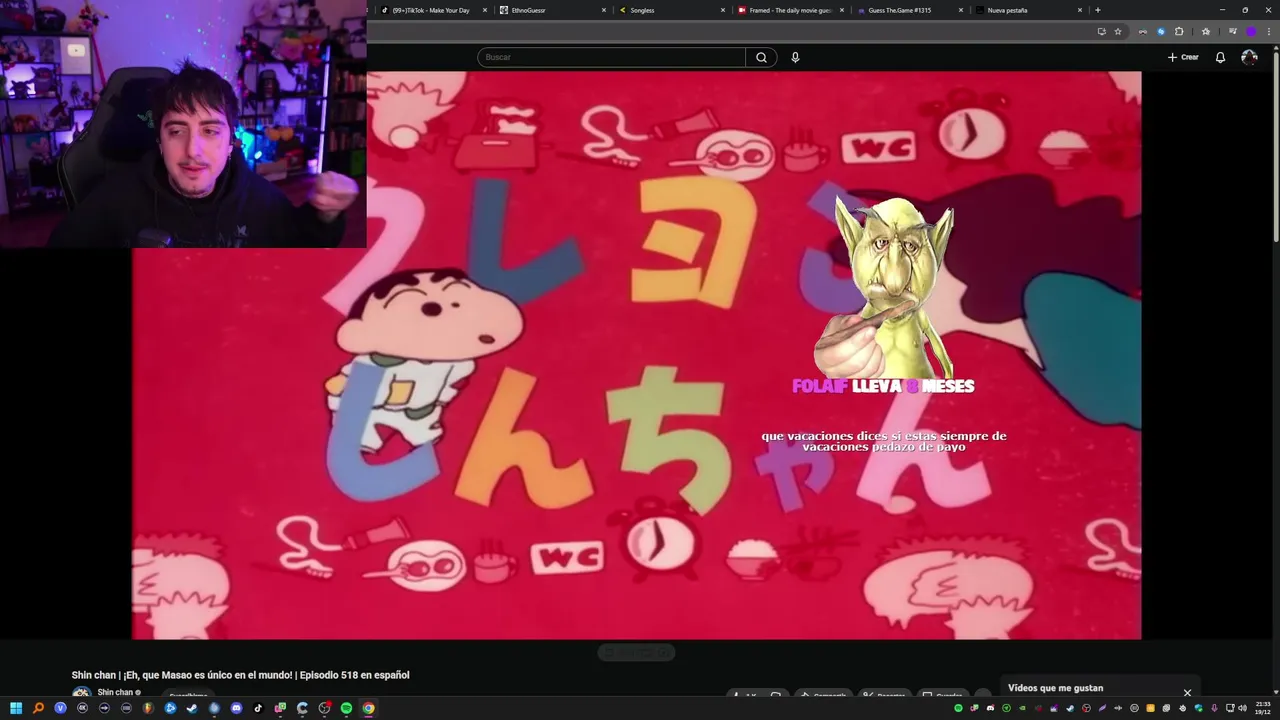Close the EthnoGuessr tab
This screenshot has width=1280, height=720.
tap(604, 10)
